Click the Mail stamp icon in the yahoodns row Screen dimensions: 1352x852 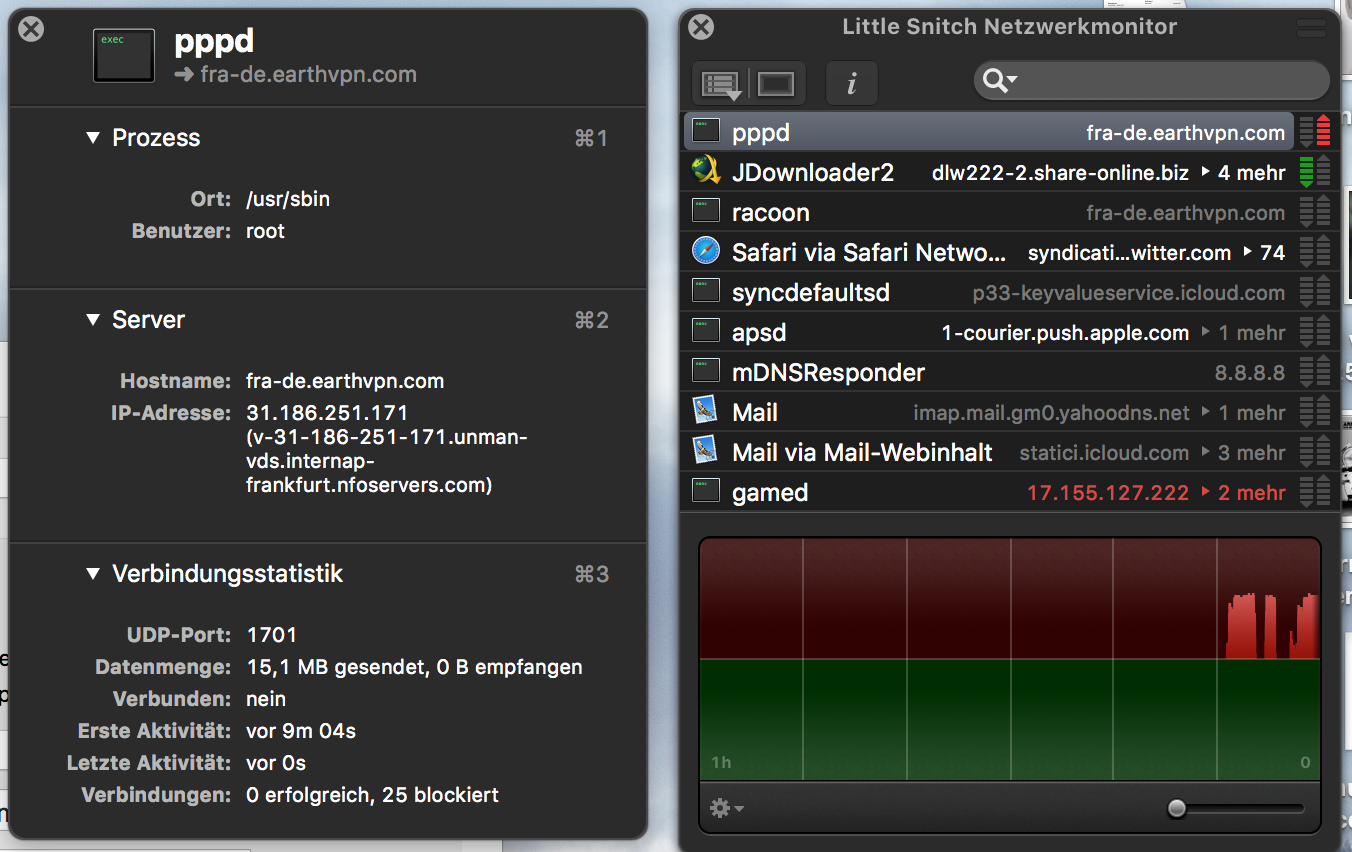coord(706,411)
